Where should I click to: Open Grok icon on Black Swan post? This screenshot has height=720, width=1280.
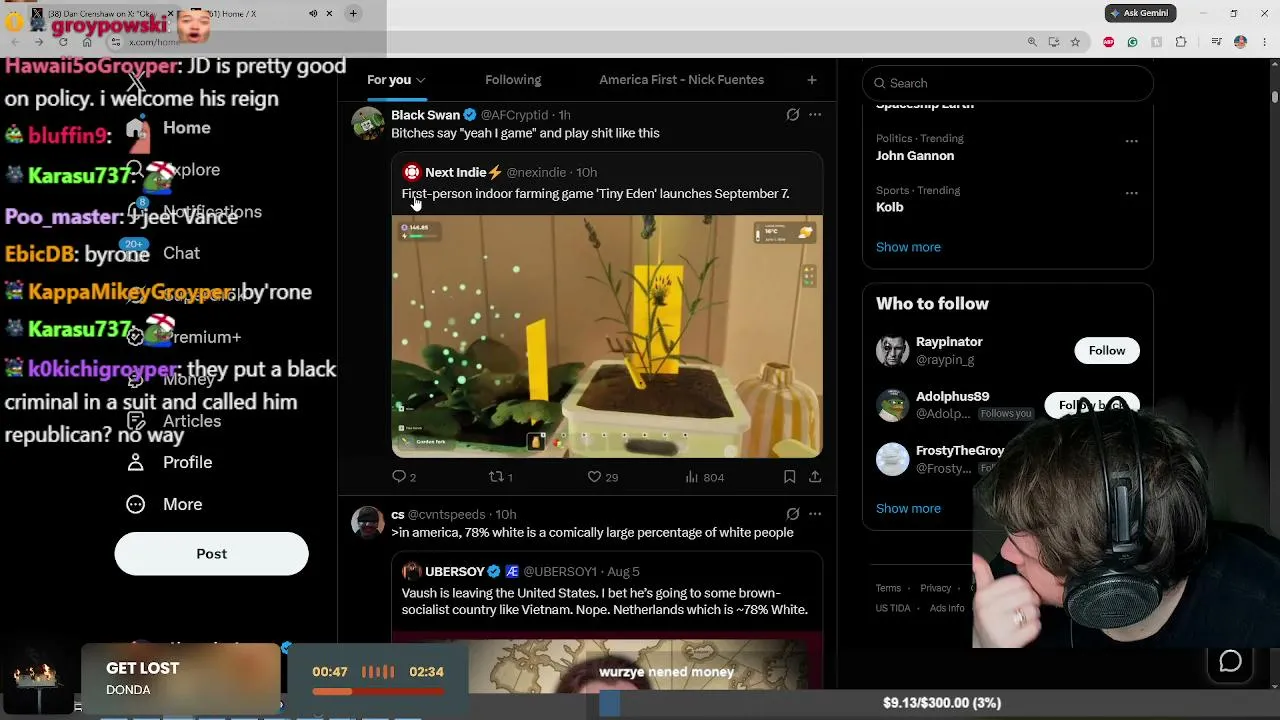(x=793, y=115)
